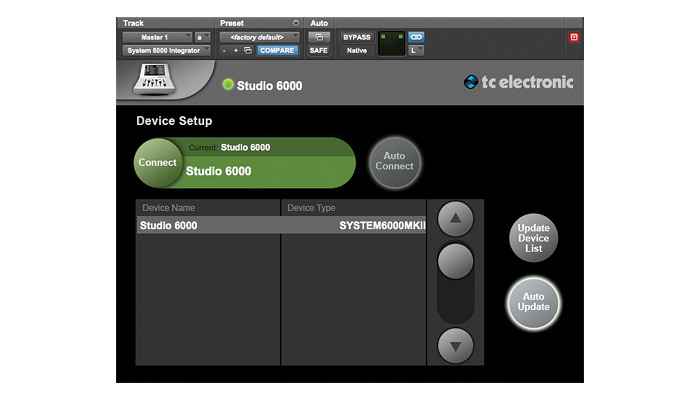Click the Device Type column header
This screenshot has height=400, width=700.
point(353,208)
